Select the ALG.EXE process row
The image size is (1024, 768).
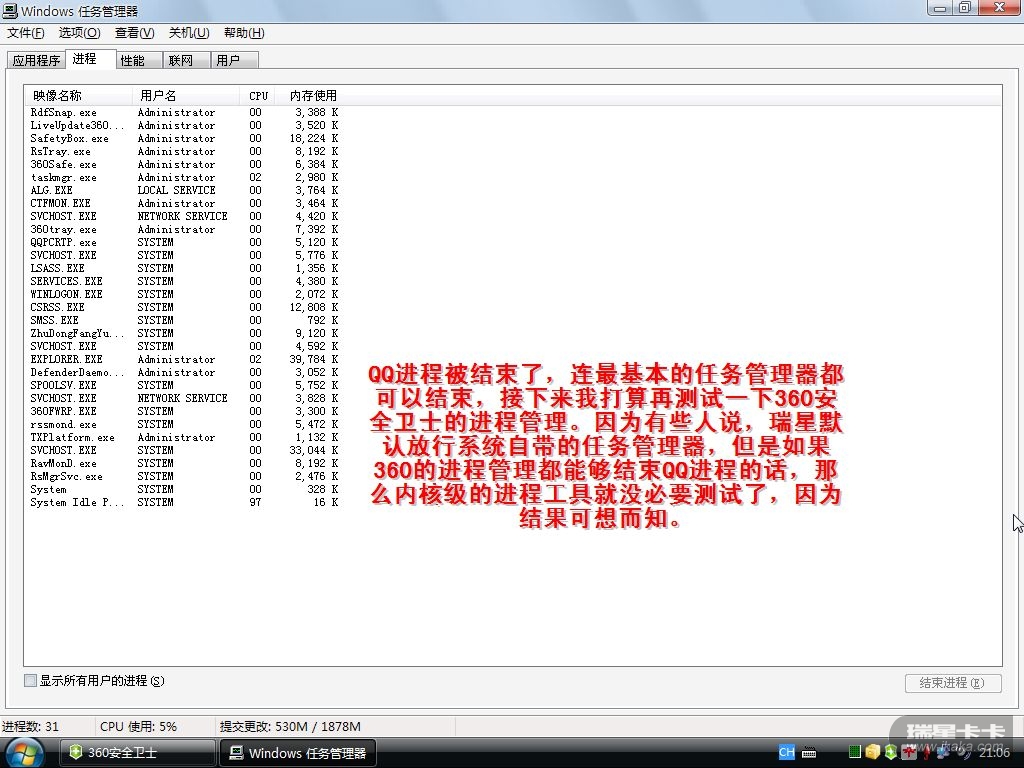point(184,190)
